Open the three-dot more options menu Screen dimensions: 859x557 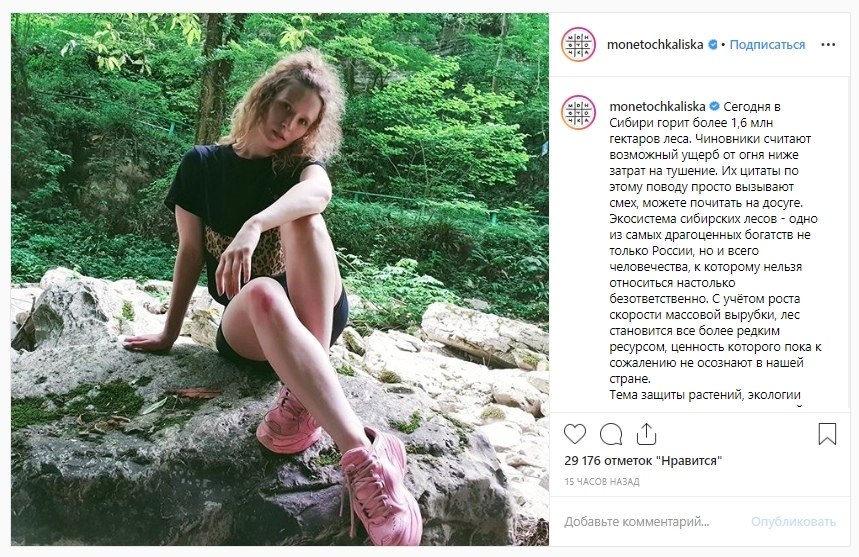[x=827, y=45]
